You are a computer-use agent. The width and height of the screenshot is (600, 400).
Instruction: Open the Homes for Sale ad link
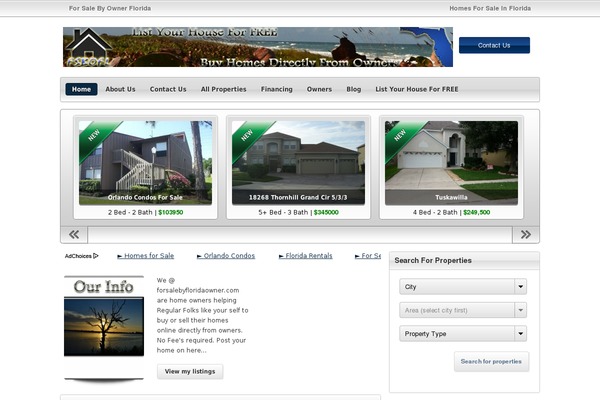[145, 256]
